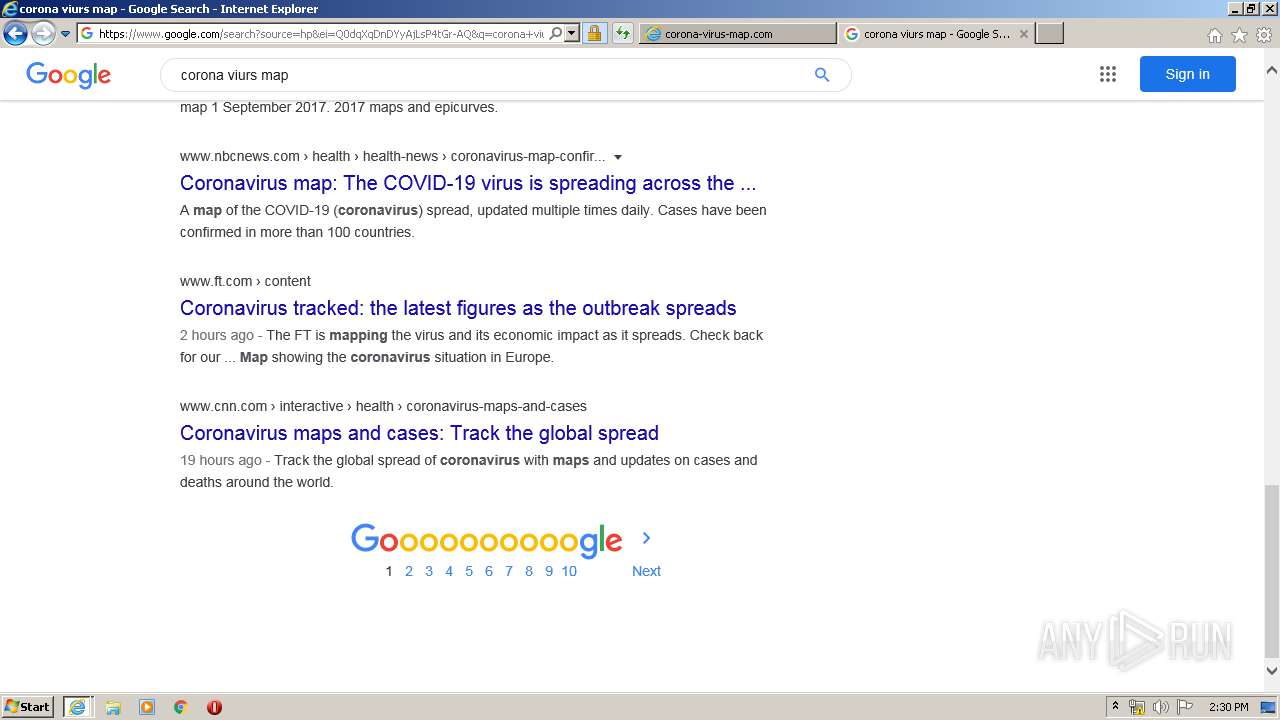The width and height of the screenshot is (1280, 720).
Task: Click the Sign in button
Action: [x=1187, y=74]
